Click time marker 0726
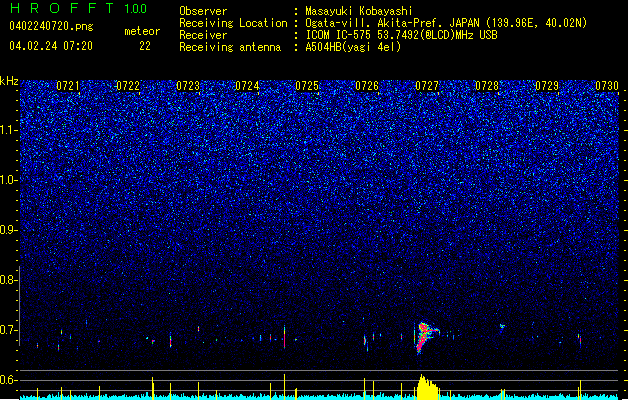629x400 pixels. point(367,86)
